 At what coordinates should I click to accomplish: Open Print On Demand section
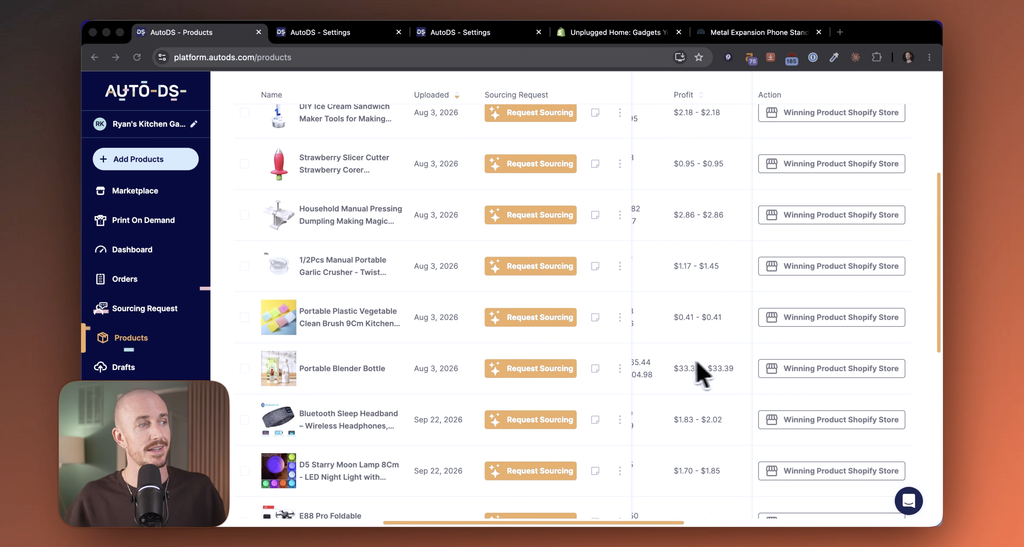point(143,220)
